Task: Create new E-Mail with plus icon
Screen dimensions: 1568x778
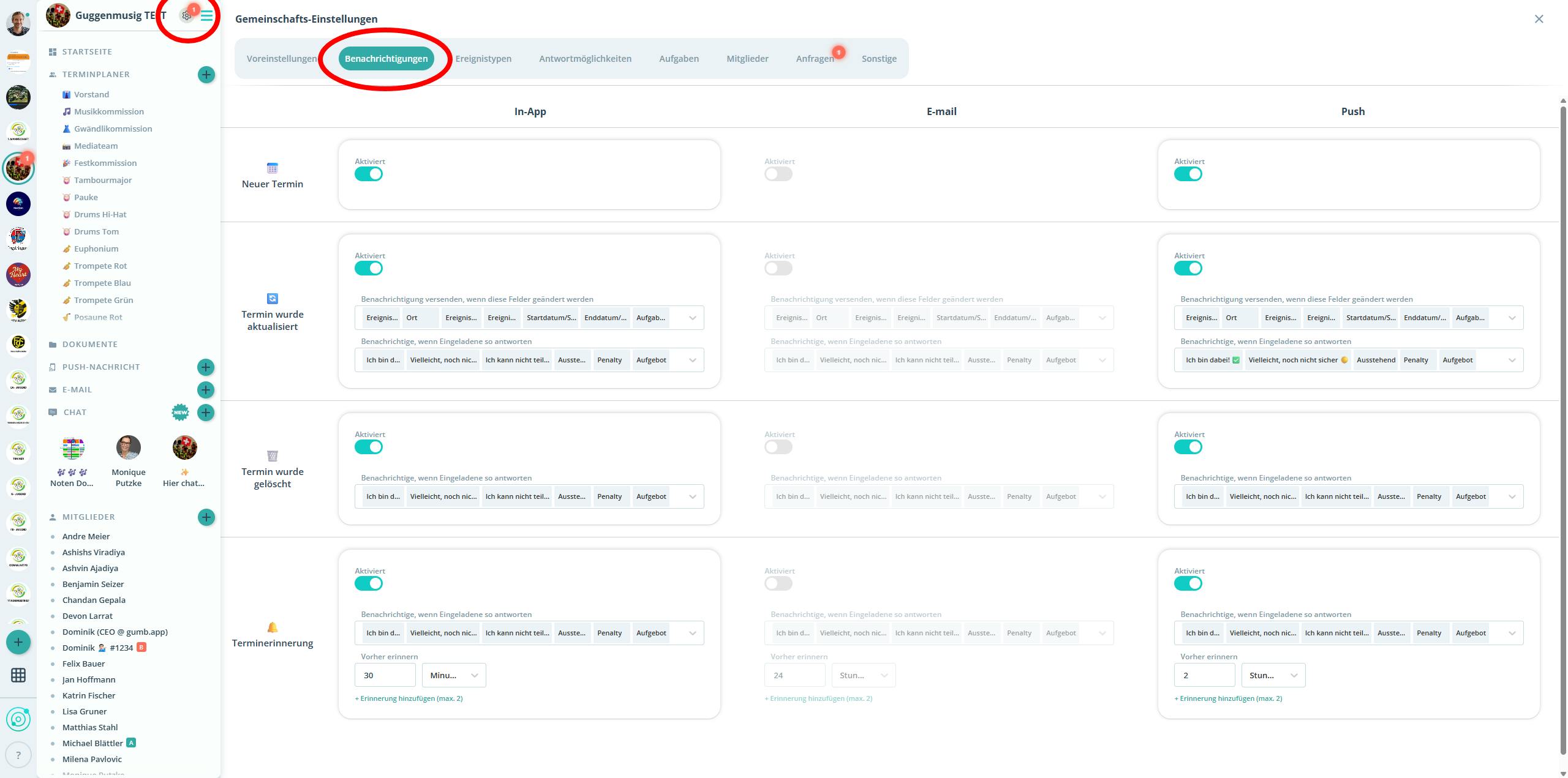Action: (x=206, y=390)
